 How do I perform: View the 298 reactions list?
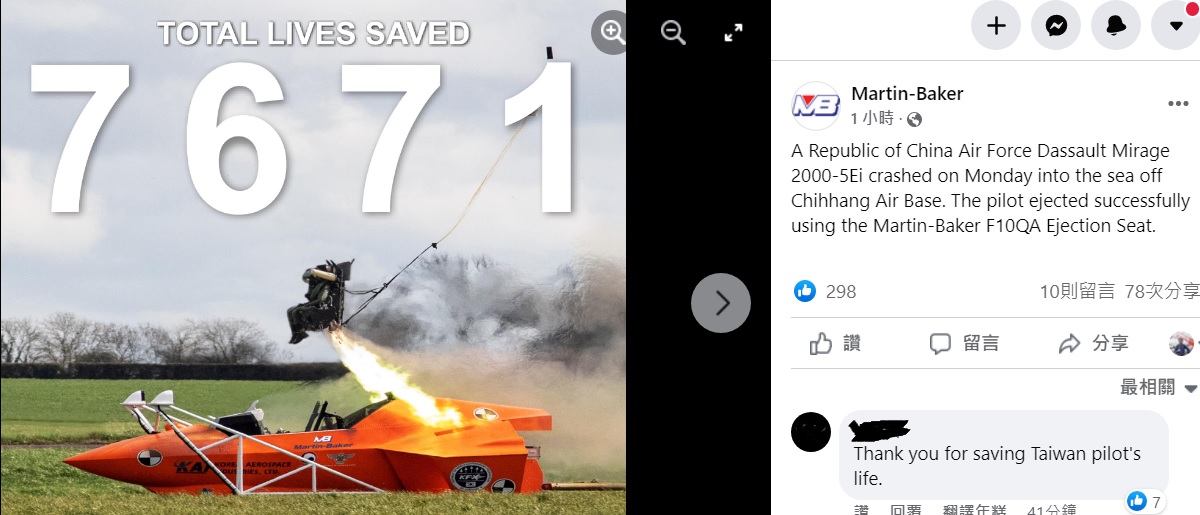pos(825,291)
